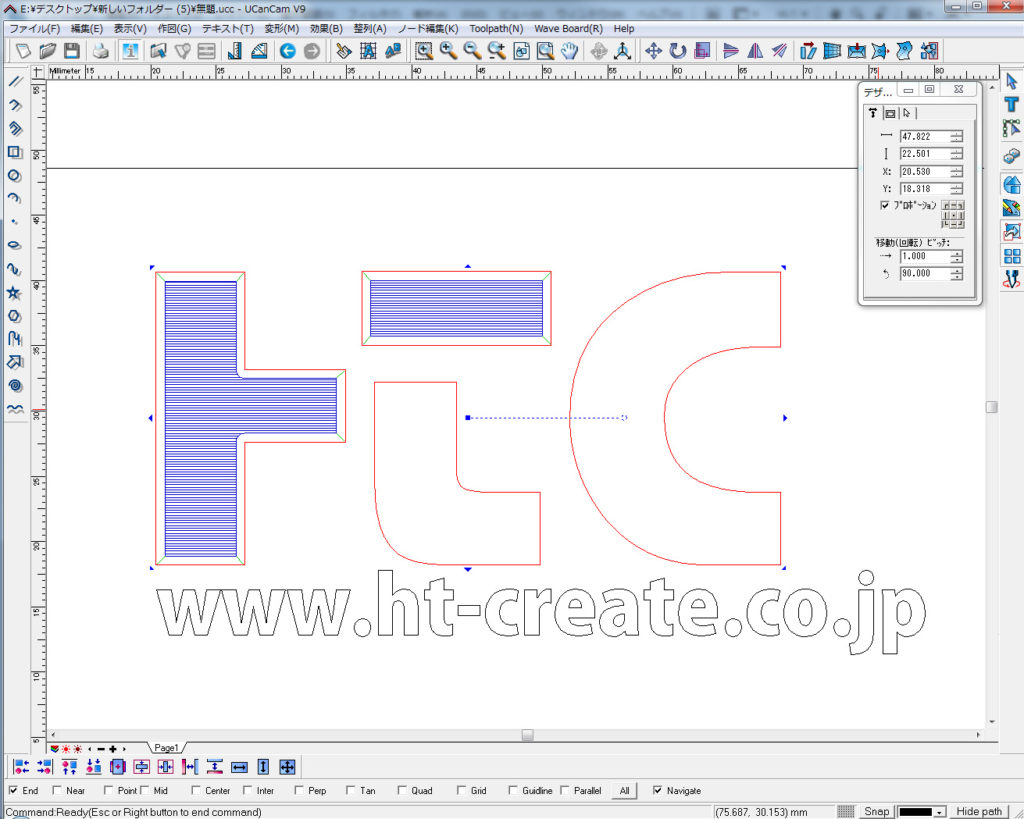Click the width value spinner arrows

957,136
